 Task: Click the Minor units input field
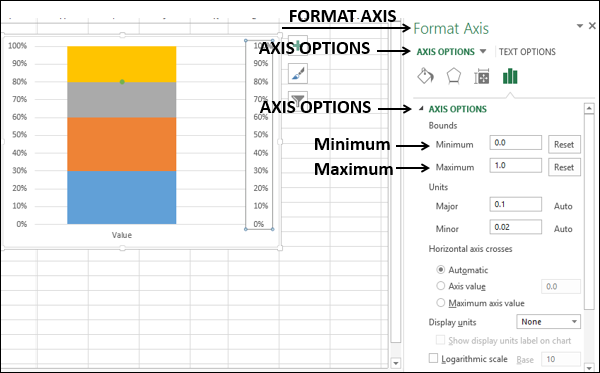pos(515,227)
